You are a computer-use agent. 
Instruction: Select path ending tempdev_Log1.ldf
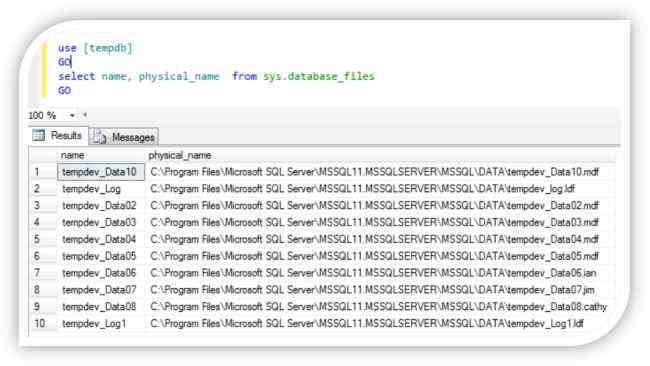[x=380, y=324]
